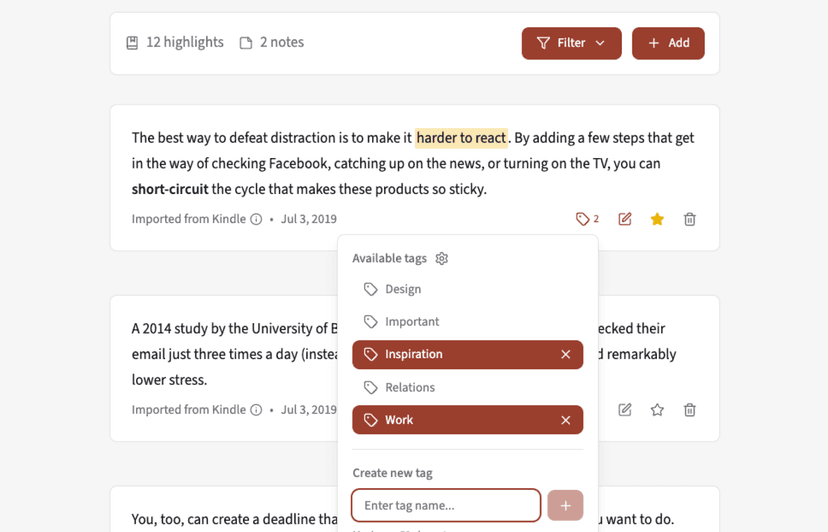Click the 12 highlights counter
This screenshot has width=828, height=532.
click(175, 42)
